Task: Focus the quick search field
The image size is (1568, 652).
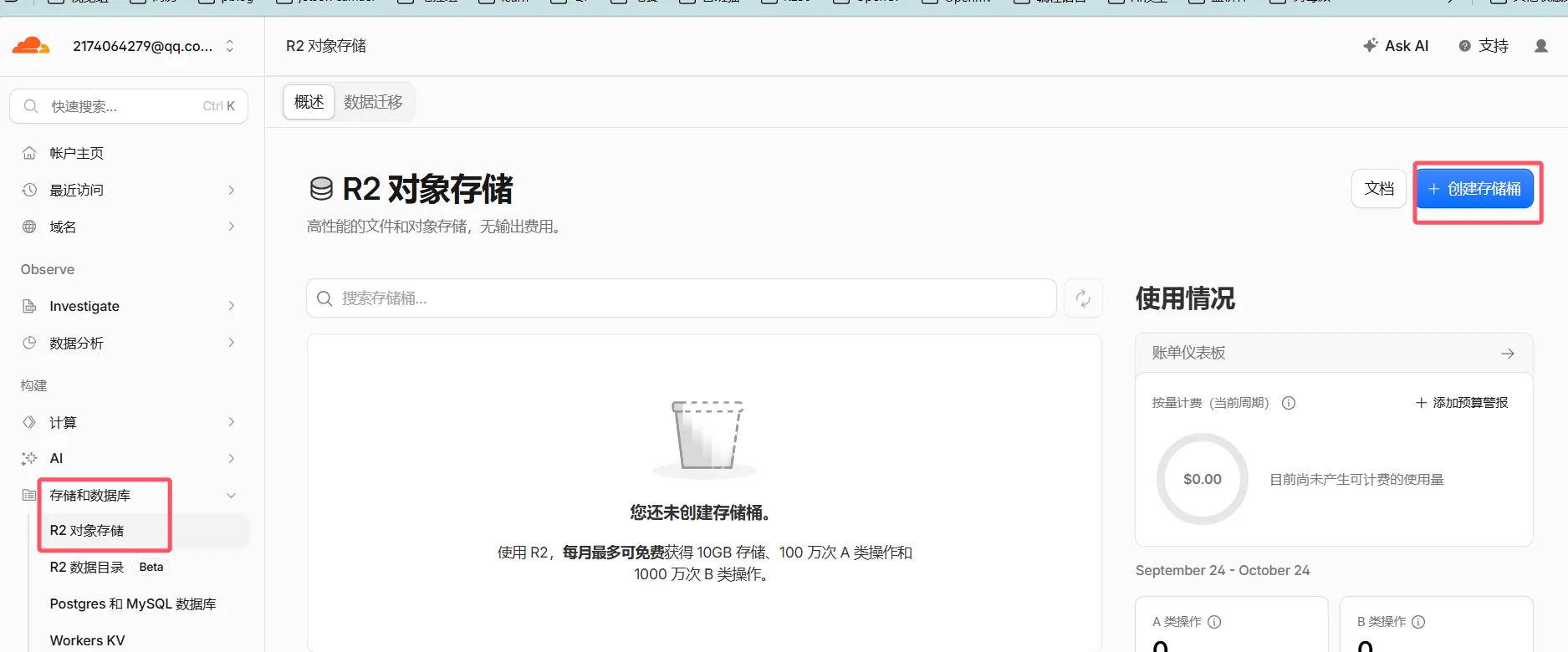Action: pyautogui.click(x=129, y=106)
